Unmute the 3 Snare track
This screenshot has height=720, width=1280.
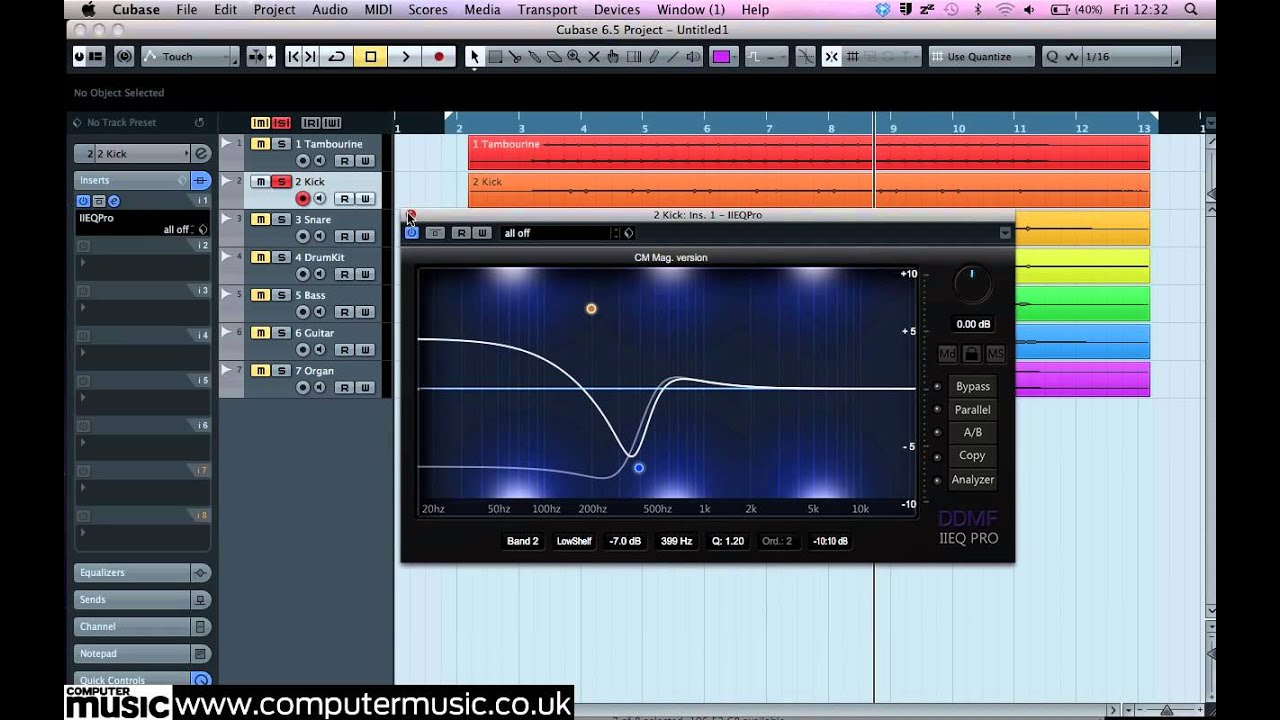pos(260,219)
